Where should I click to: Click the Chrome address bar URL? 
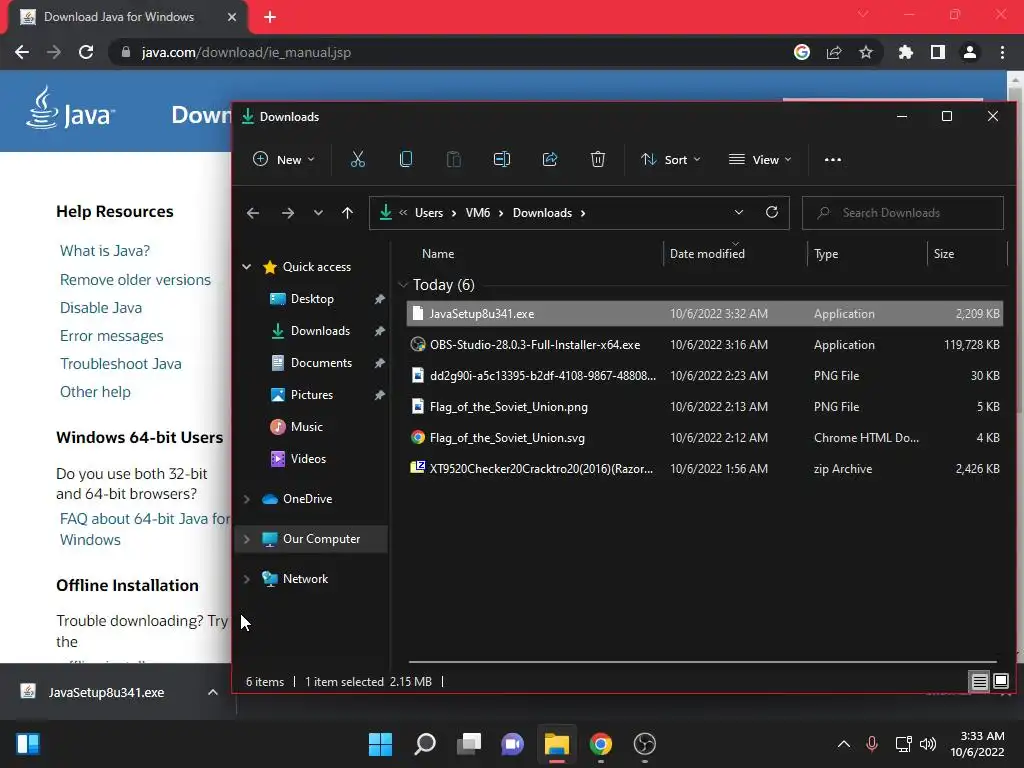coord(246,52)
